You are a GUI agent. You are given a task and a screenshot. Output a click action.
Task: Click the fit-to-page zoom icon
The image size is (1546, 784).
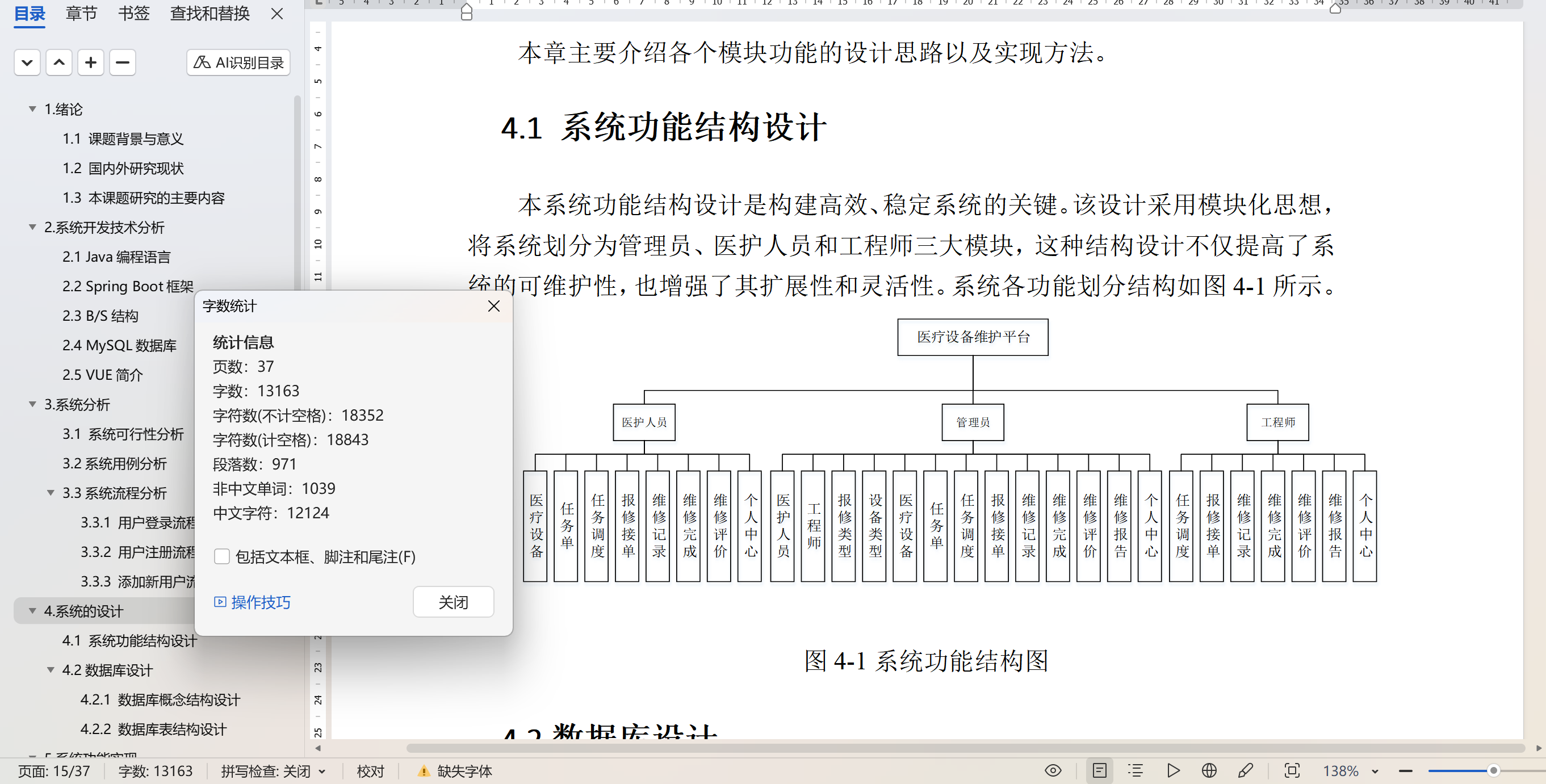click(1292, 770)
